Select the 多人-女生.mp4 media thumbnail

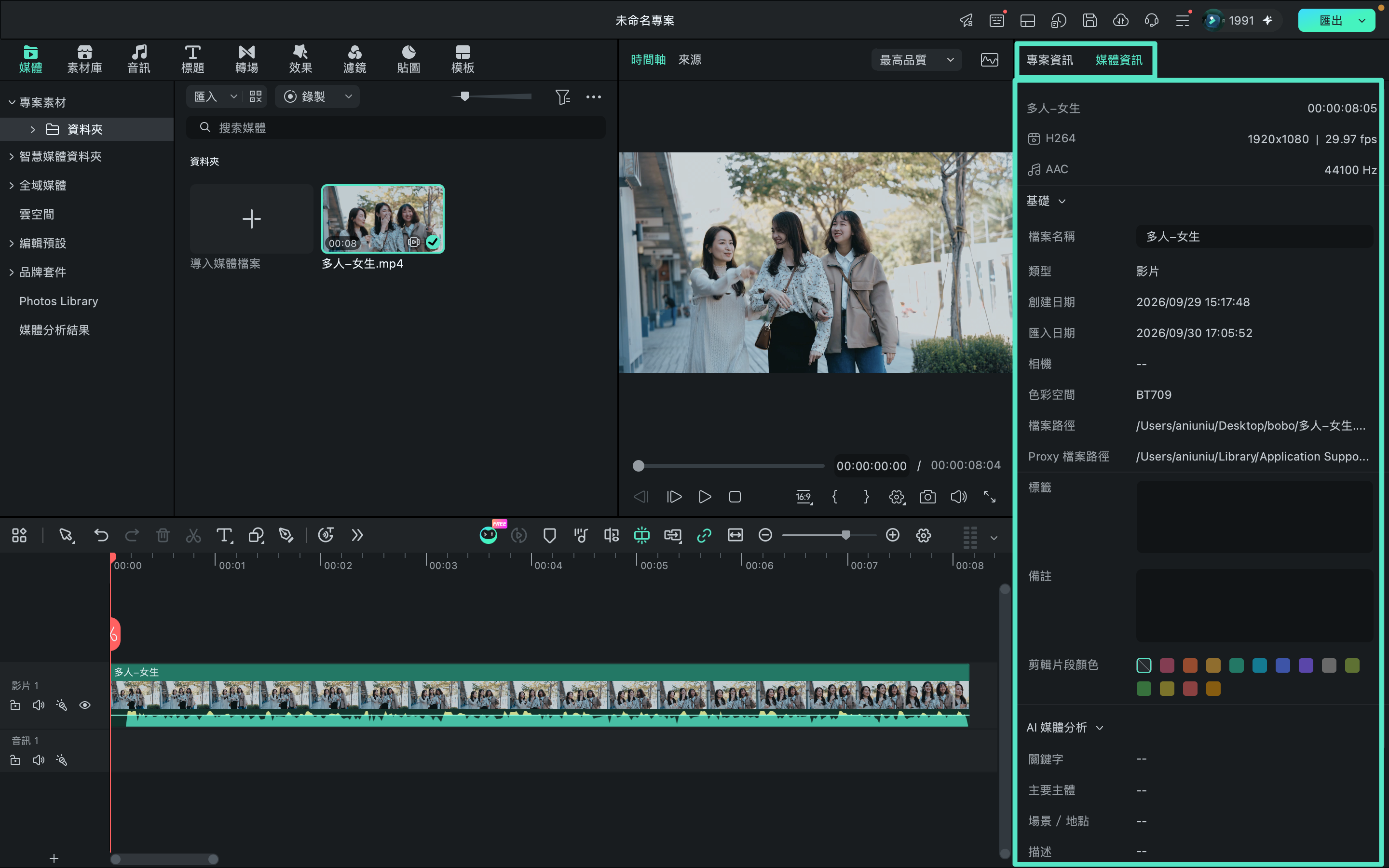click(383, 219)
